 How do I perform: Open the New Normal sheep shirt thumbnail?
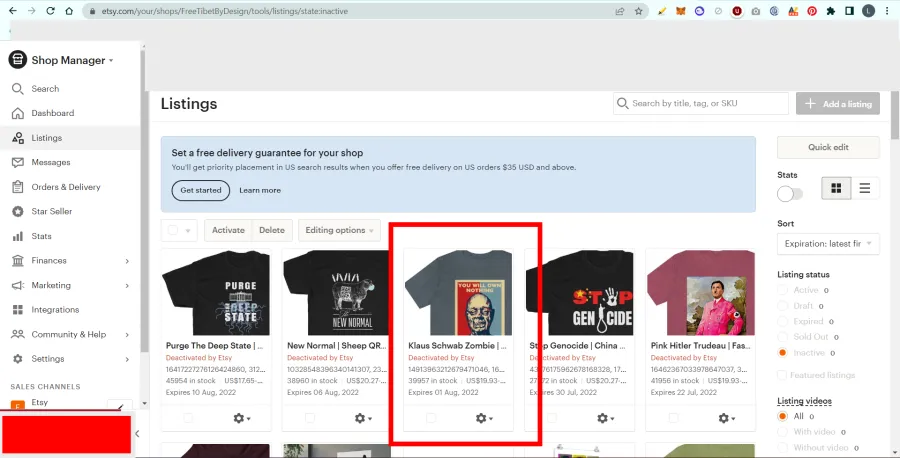(x=337, y=292)
